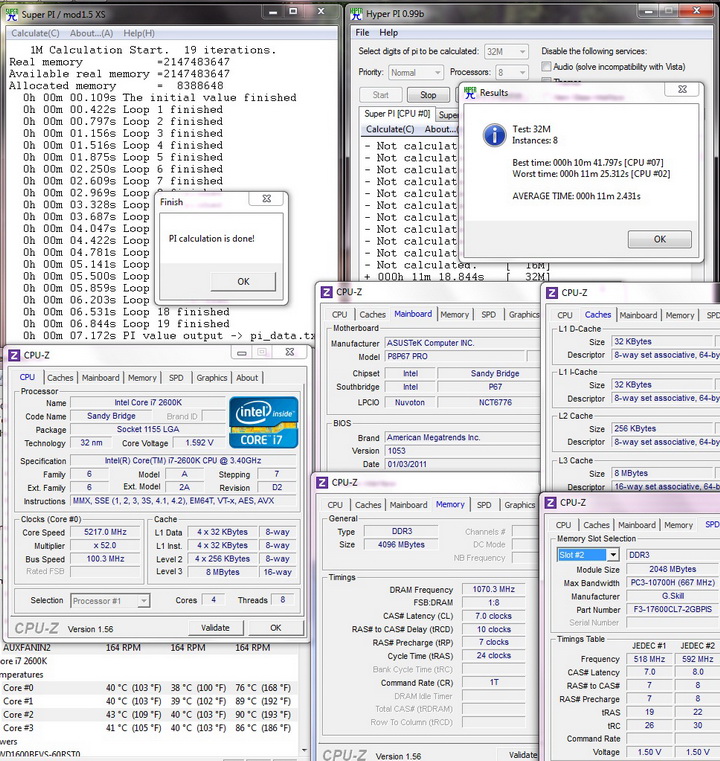Click the Z icon of the CPU-Z Caches window
Screen dimensions: 720x761
552,293
